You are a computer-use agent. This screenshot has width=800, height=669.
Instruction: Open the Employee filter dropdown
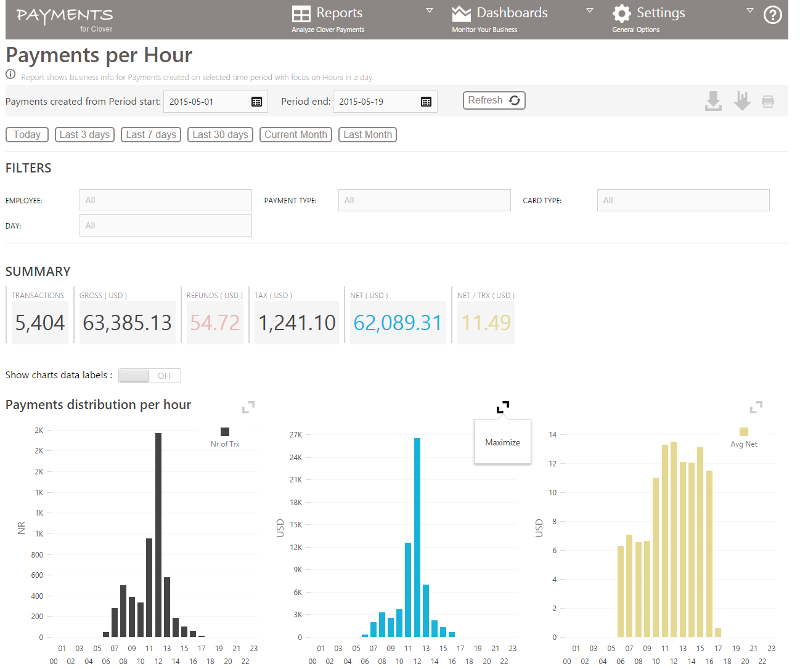(x=164, y=200)
